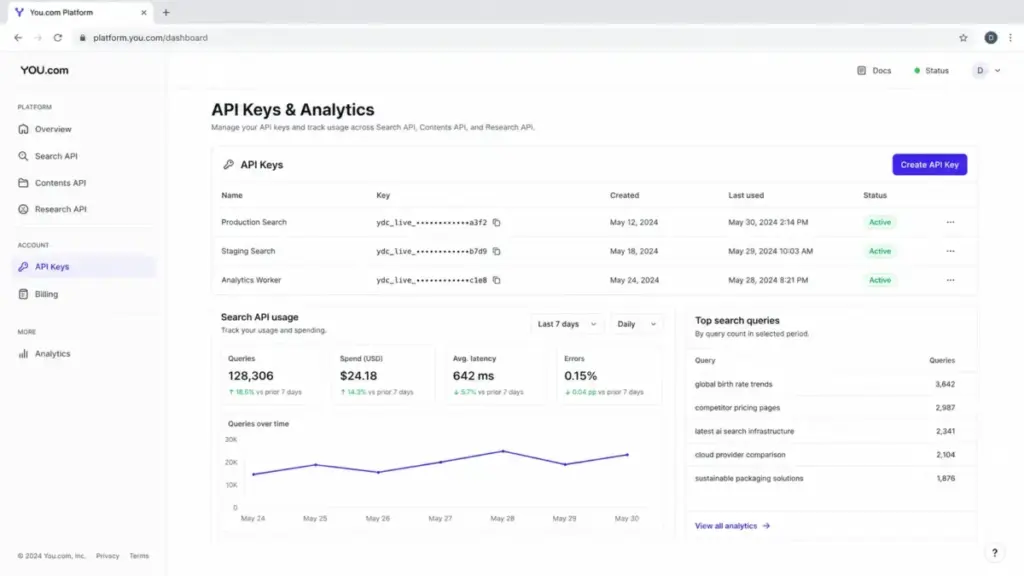1024x576 pixels.
Task: Copy the Staging Search key ending b7d9
Action: [x=496, y=251]
